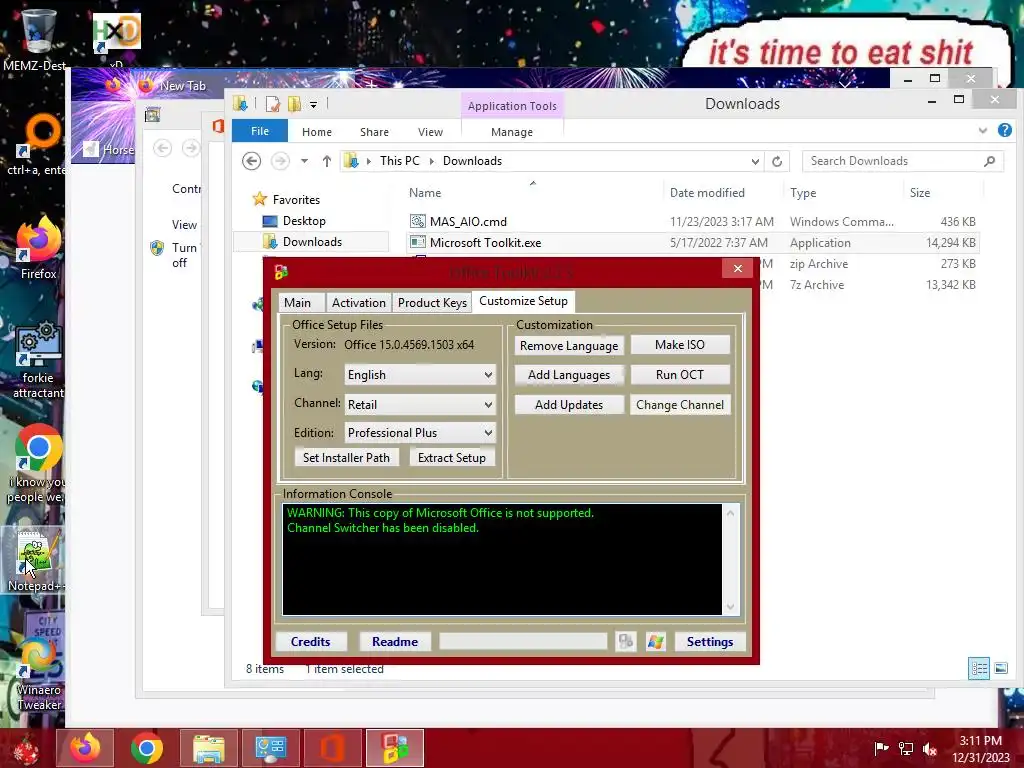
Task: Click Control Panel icon in taskbar
Action: [x=270, y=748]
